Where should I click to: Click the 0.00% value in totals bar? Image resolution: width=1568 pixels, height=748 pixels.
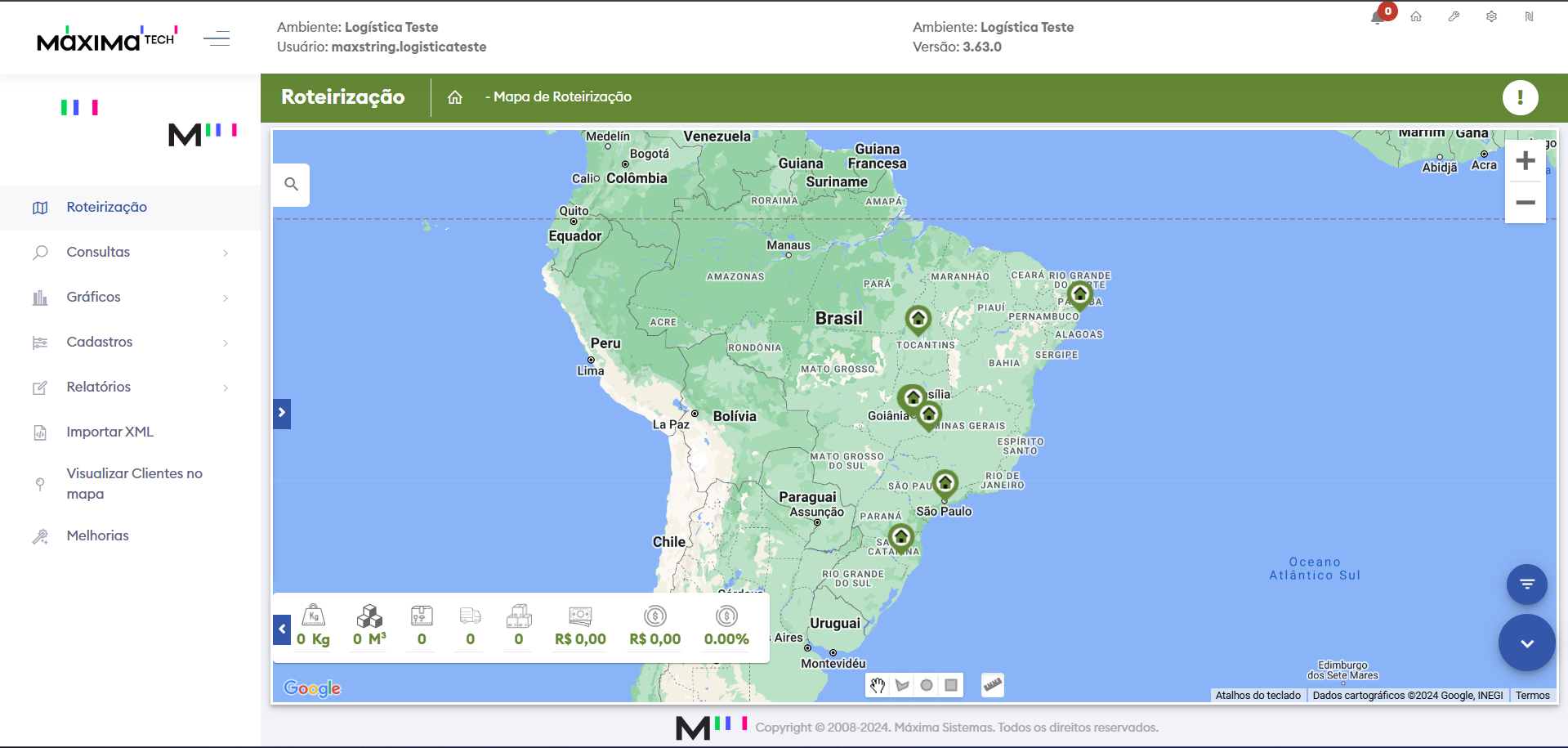pos(726,639)
